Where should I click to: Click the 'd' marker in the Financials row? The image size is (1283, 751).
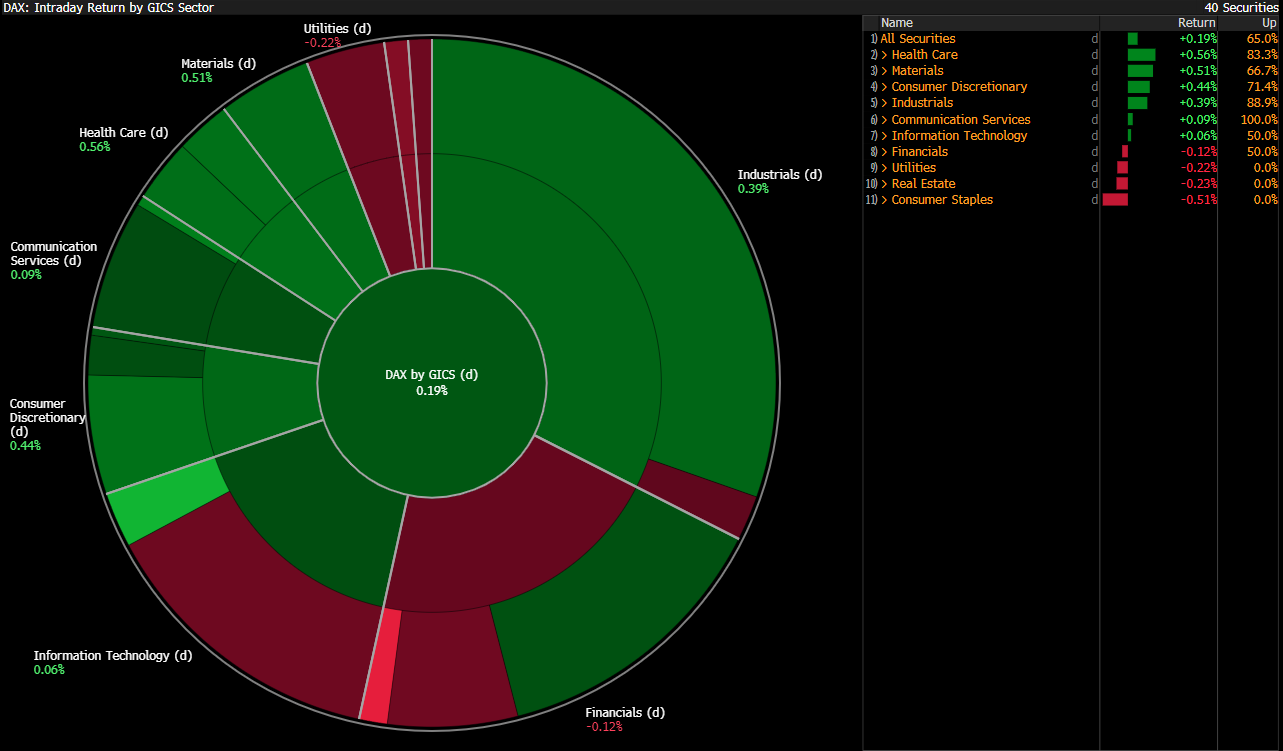pyautogui.click(x=1095, y=152)
